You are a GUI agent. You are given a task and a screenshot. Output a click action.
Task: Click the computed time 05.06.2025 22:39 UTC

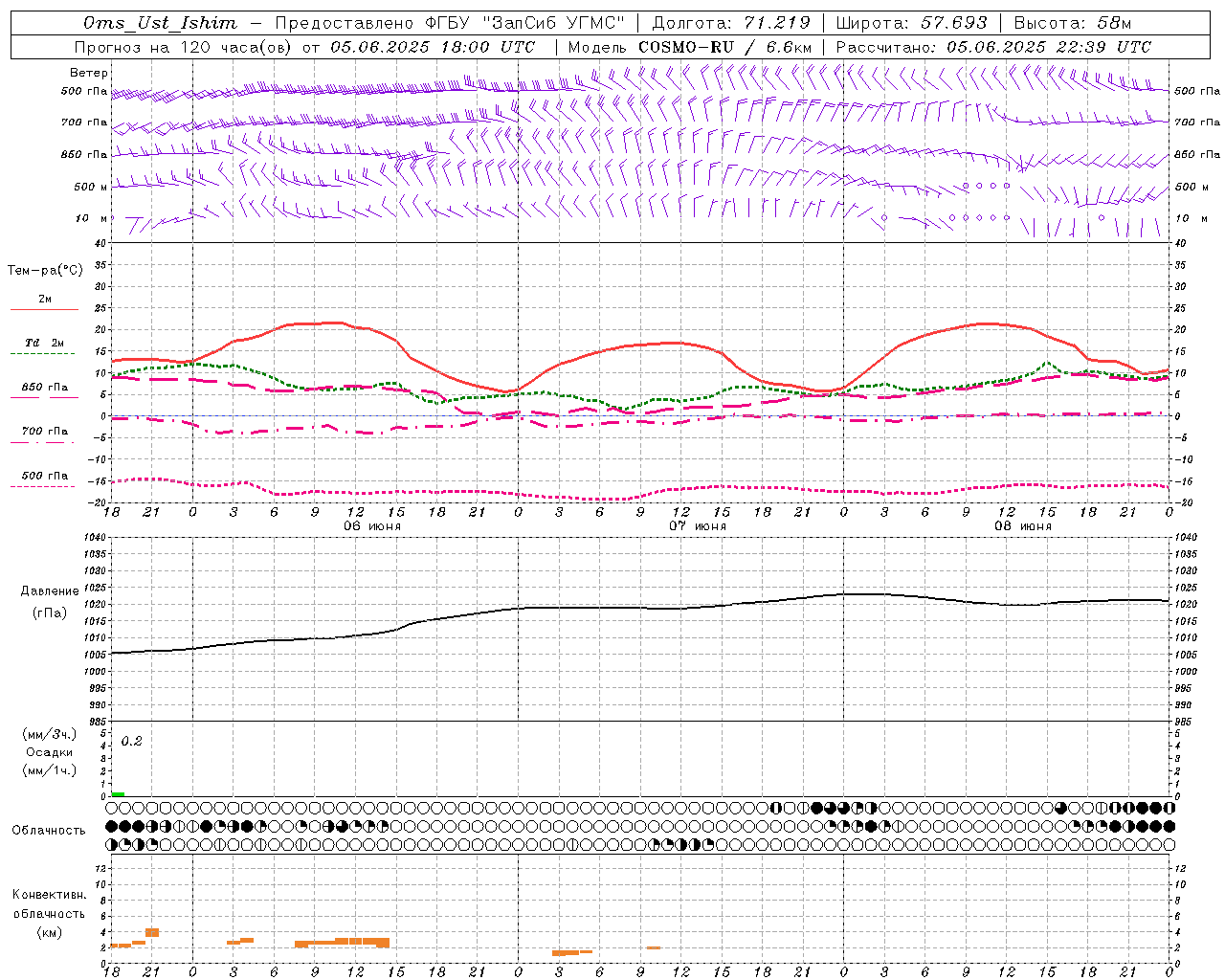(x=1049, y=47)
